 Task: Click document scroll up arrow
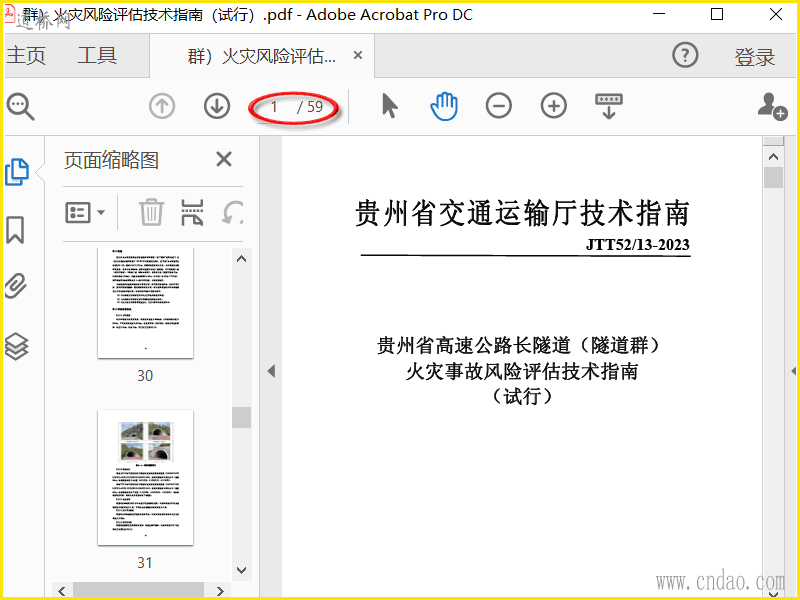pos(773,157)
